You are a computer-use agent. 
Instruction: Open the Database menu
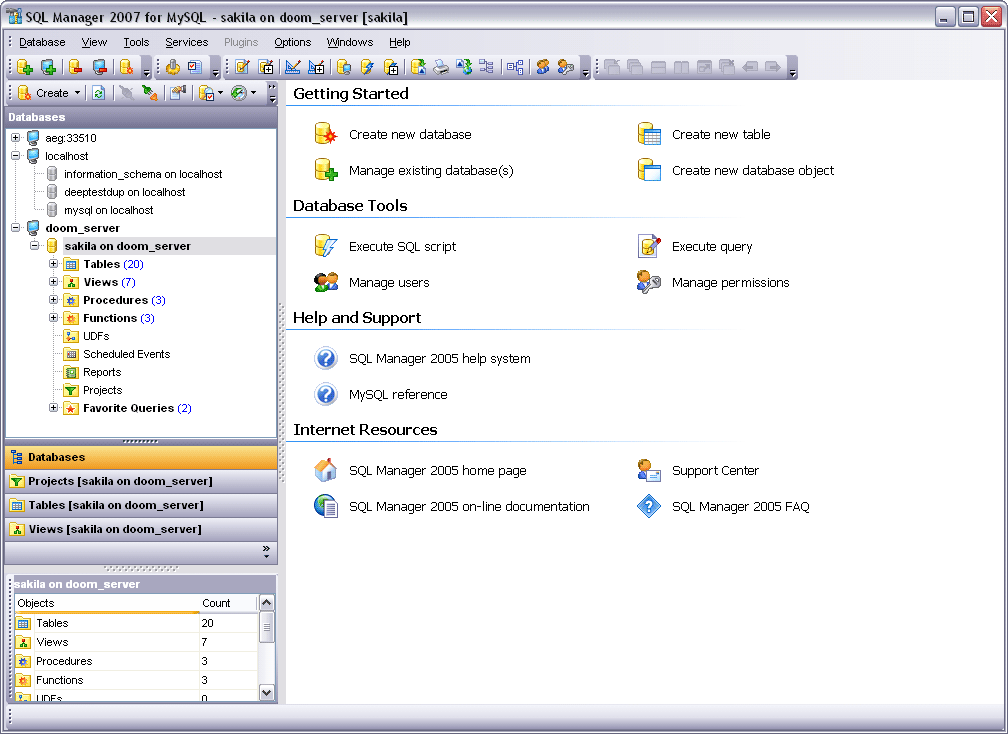(x=42, y=42)
